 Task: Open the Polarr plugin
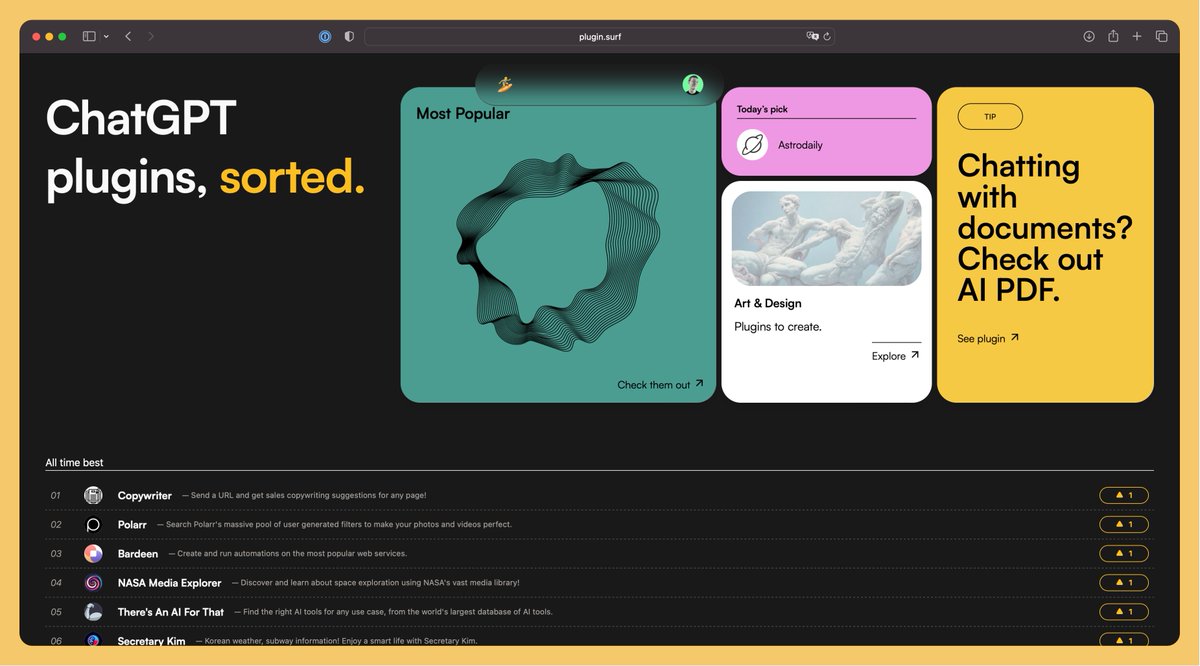(x=132, y=524)
